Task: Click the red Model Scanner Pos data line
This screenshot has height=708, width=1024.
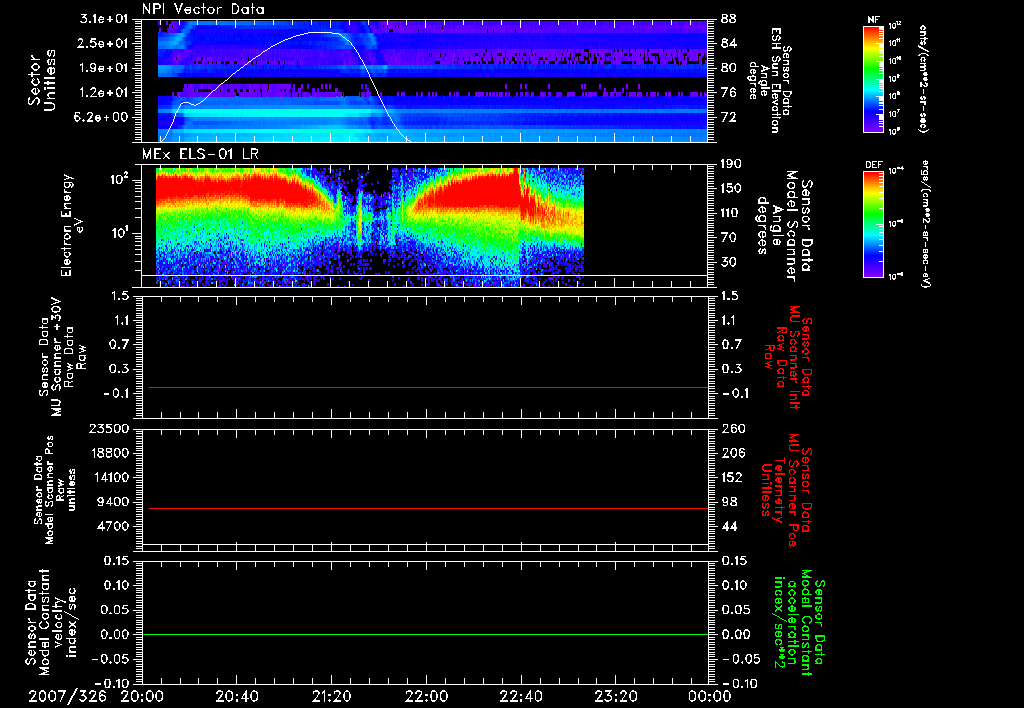Action: click(428, 508)
